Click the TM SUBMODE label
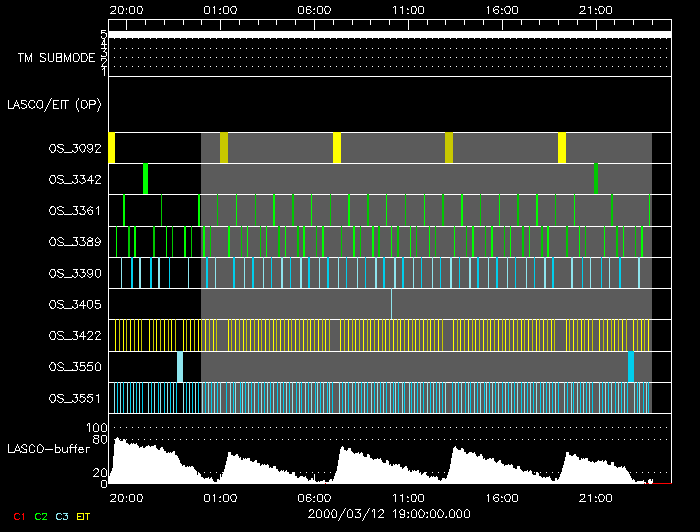 pos(57,58)
